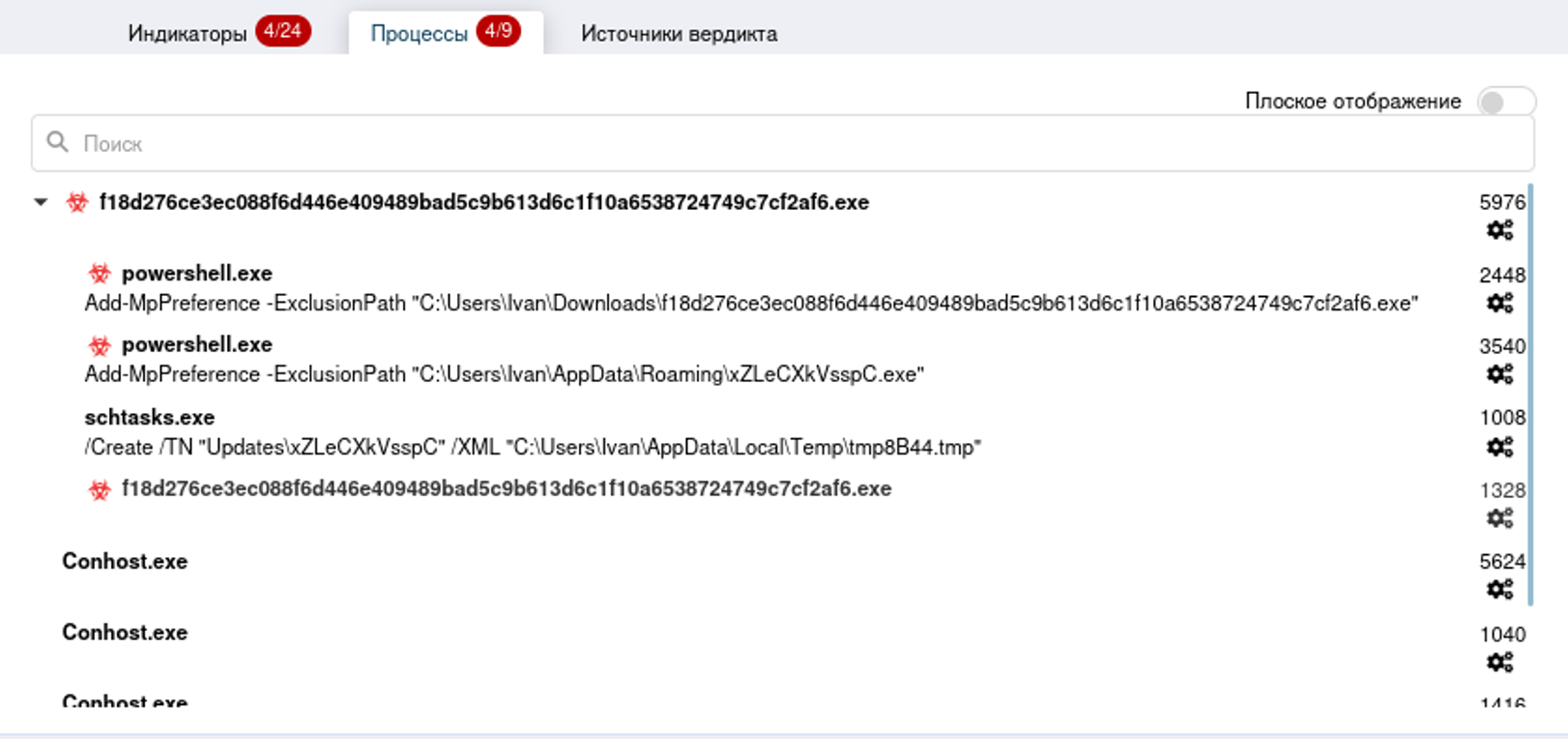
Task: Click the search magnifier icon
Action: (58, 143)
